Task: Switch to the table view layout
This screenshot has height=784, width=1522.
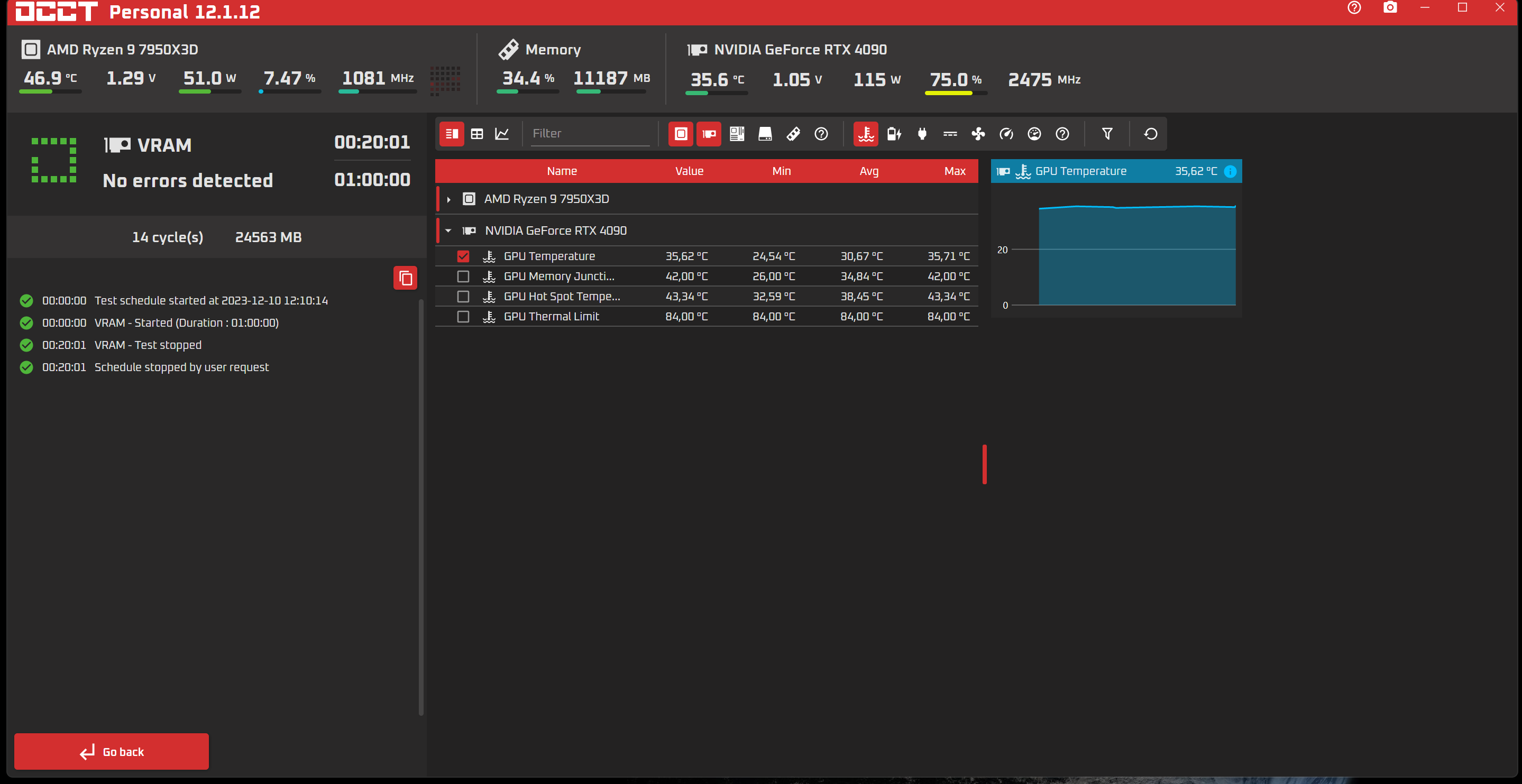Action: (x=477, y=134)
